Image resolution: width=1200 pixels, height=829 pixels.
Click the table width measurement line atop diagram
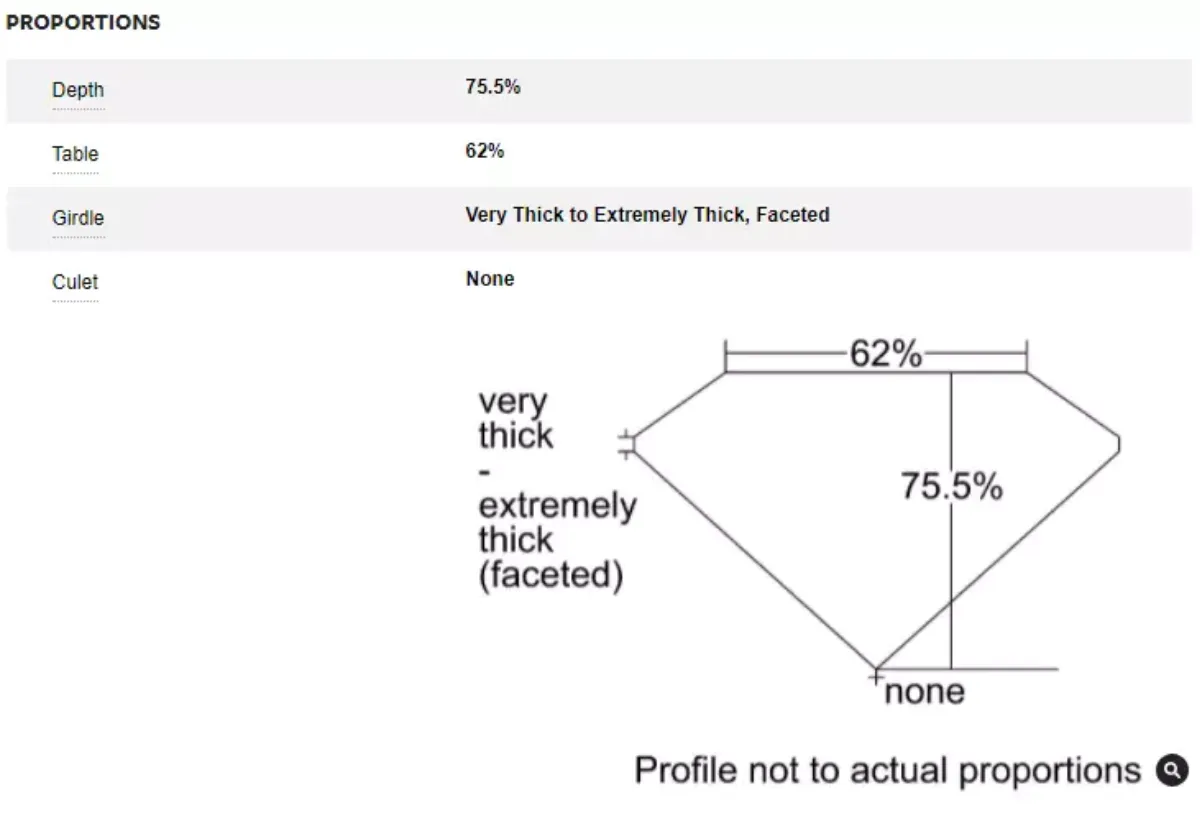(x=876, y=355)
